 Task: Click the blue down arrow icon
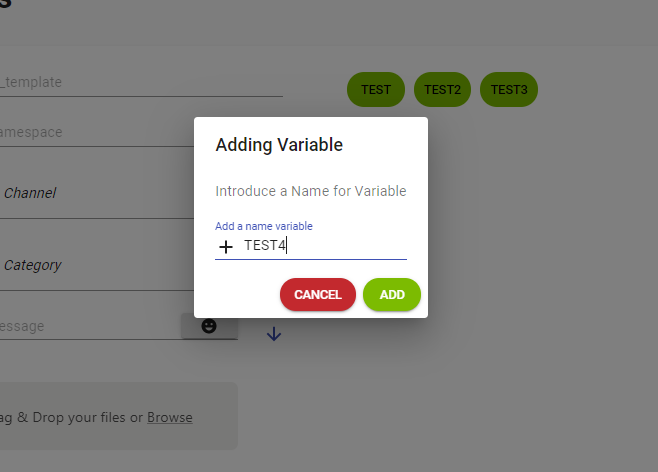[274, 334]
